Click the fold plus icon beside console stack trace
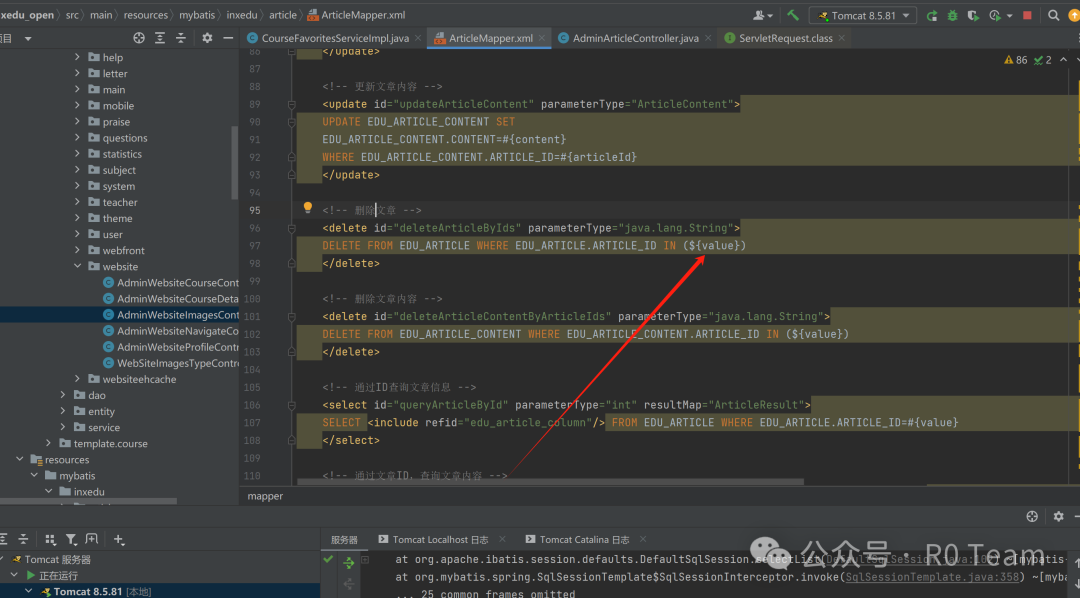Image resolution: width=1080 pixels, height=598 pixels. tap(365, 560)
